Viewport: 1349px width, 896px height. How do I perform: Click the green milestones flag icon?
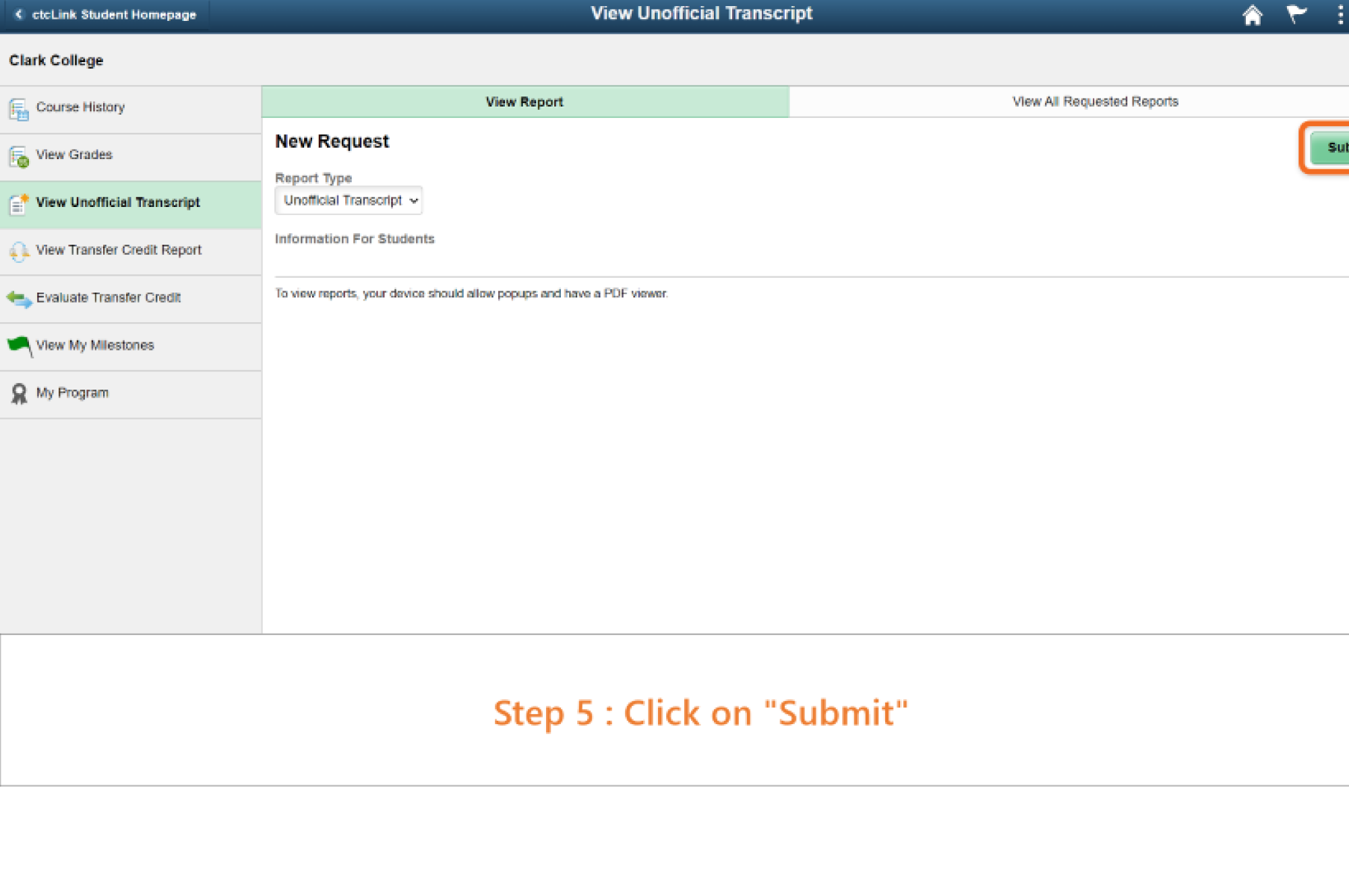point(18,346)
